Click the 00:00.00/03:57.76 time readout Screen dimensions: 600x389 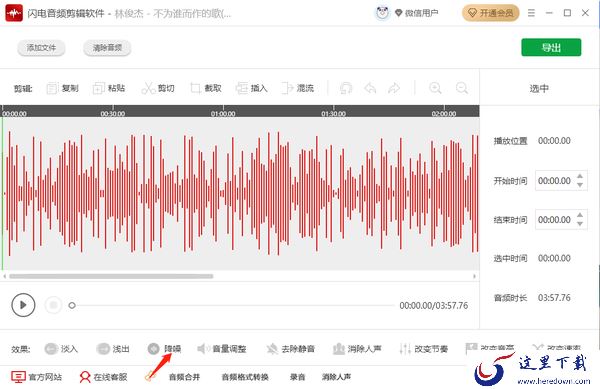(434, 306)
